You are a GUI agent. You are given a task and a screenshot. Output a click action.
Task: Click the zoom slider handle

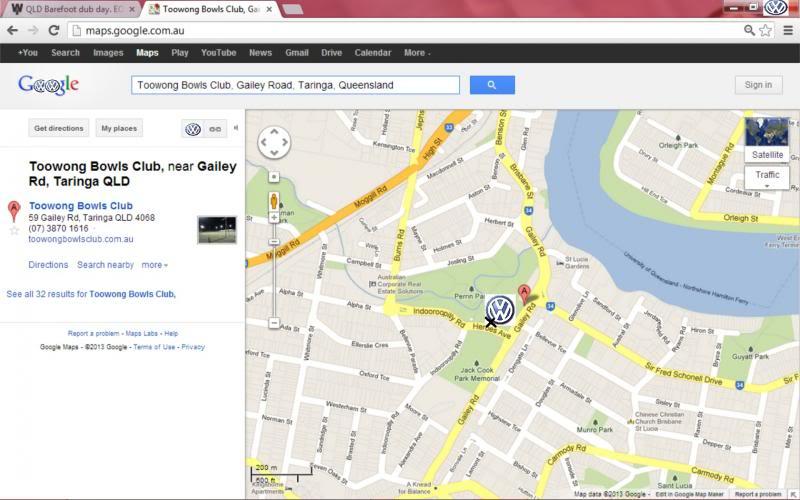(x=274, y=242)
